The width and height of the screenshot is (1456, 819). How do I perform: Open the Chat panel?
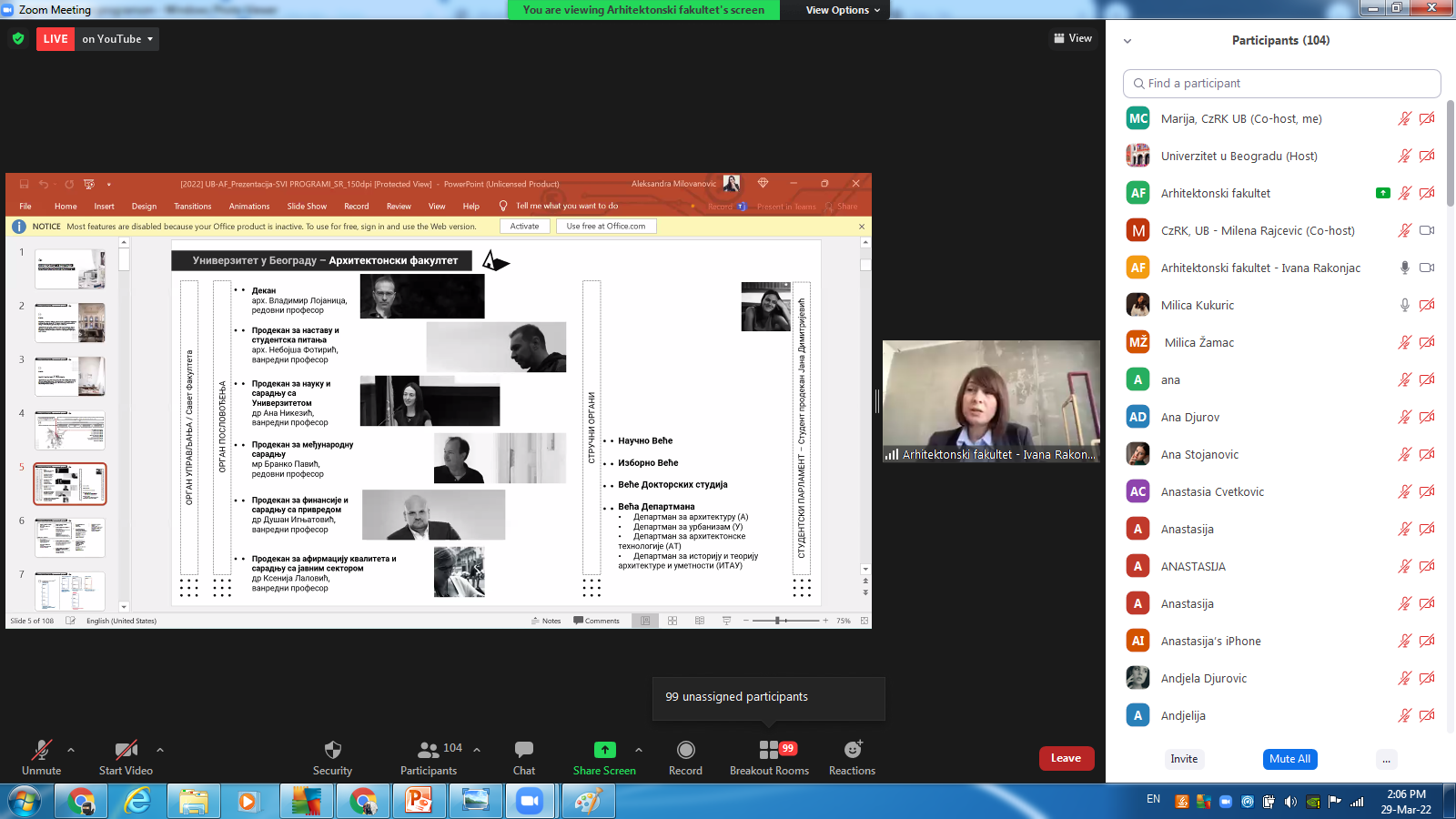click(x=523, y=750)
